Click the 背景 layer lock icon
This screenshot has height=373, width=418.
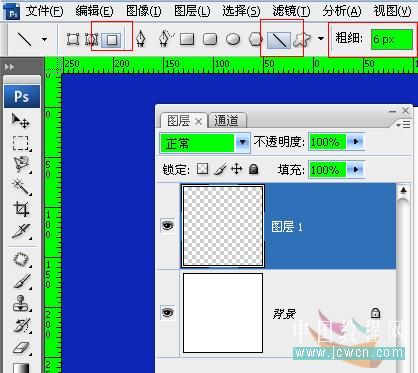click(x=375, y=313)
